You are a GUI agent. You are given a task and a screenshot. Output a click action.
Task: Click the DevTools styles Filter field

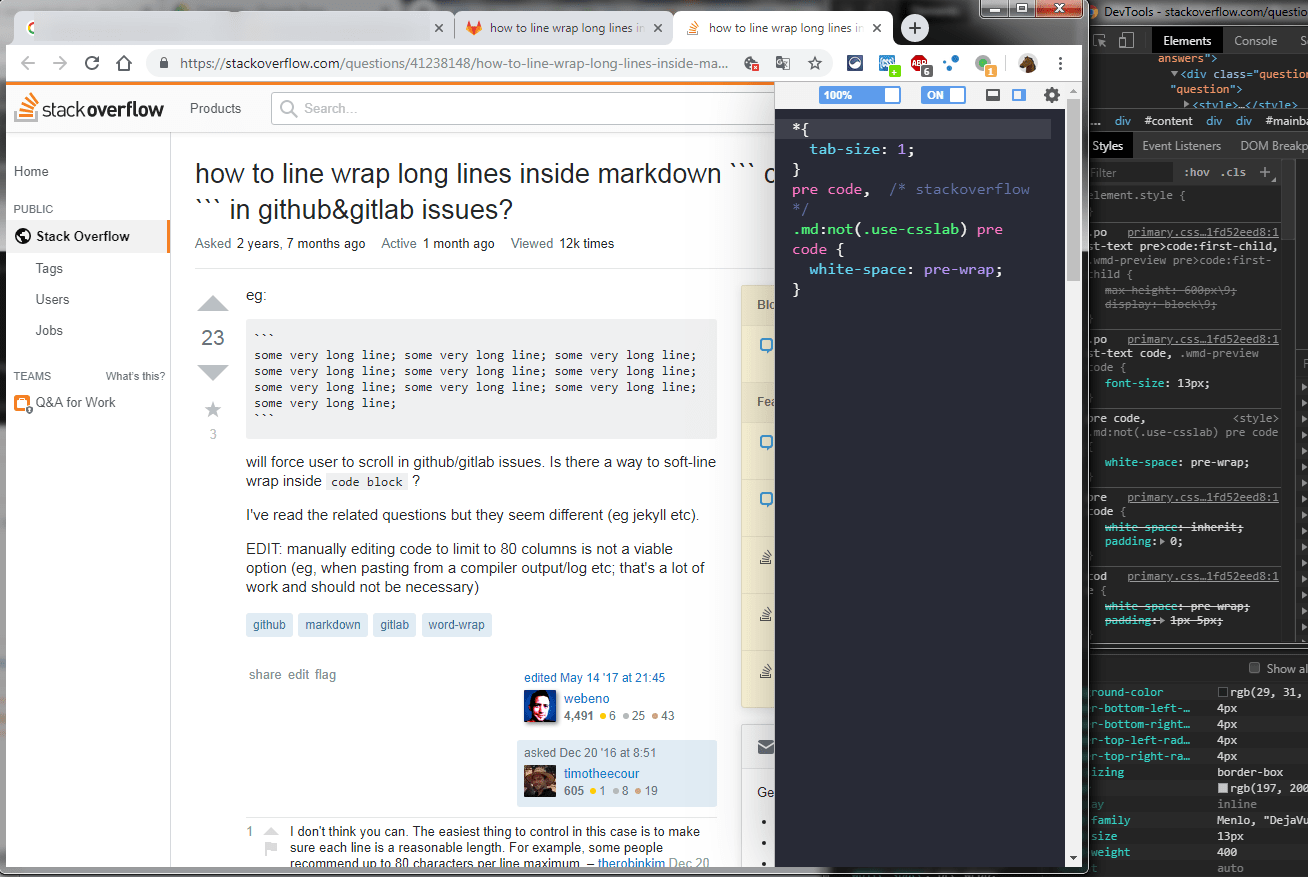pos(1130,172)
